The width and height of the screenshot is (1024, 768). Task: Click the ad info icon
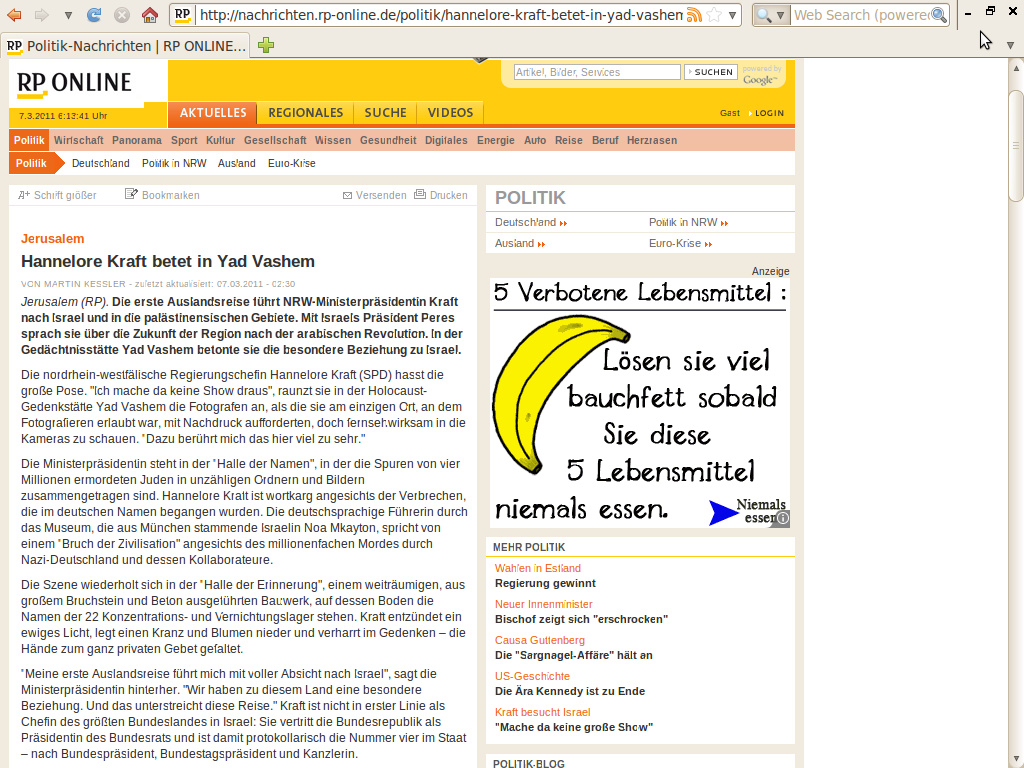(x=782, y=519)
